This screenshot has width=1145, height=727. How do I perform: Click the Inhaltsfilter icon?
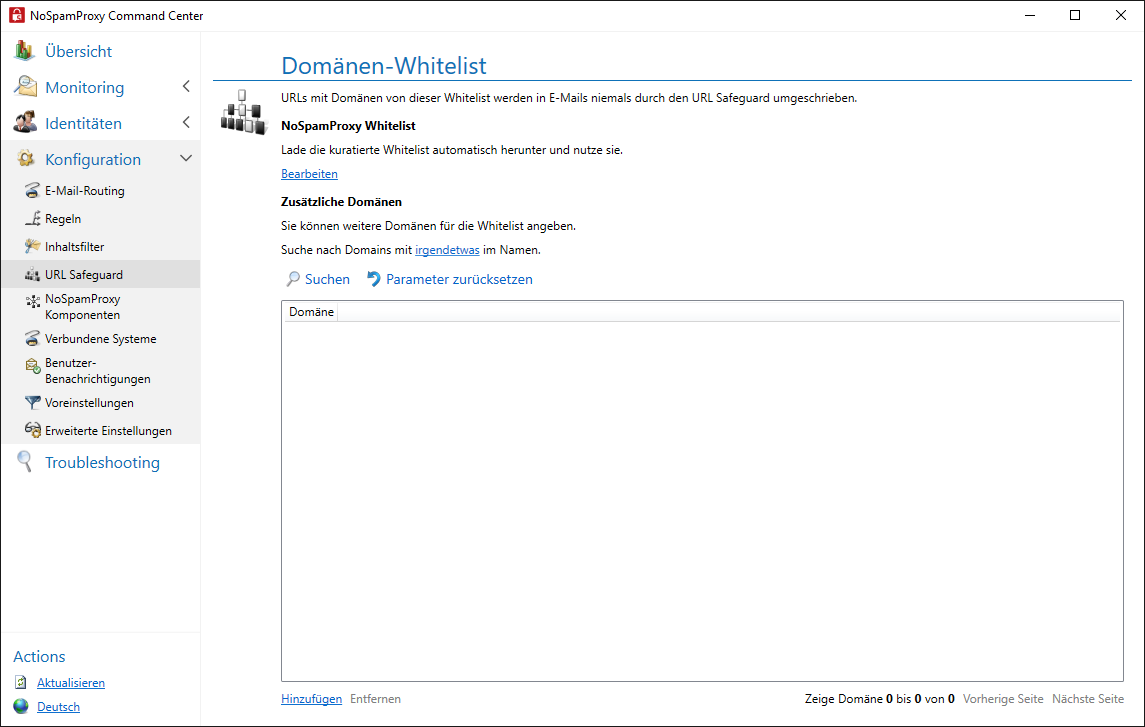click(x=32, y=246)
